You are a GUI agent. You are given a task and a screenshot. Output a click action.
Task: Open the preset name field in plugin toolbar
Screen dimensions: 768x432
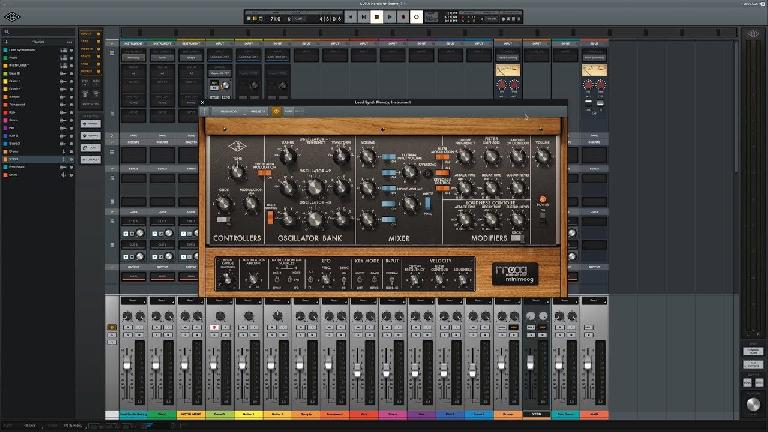point(240,112)
